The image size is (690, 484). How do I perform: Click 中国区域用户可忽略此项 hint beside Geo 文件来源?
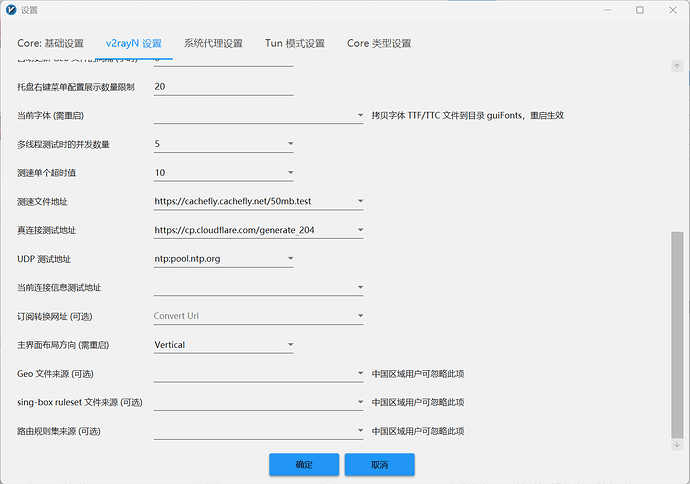click(418, 374)
